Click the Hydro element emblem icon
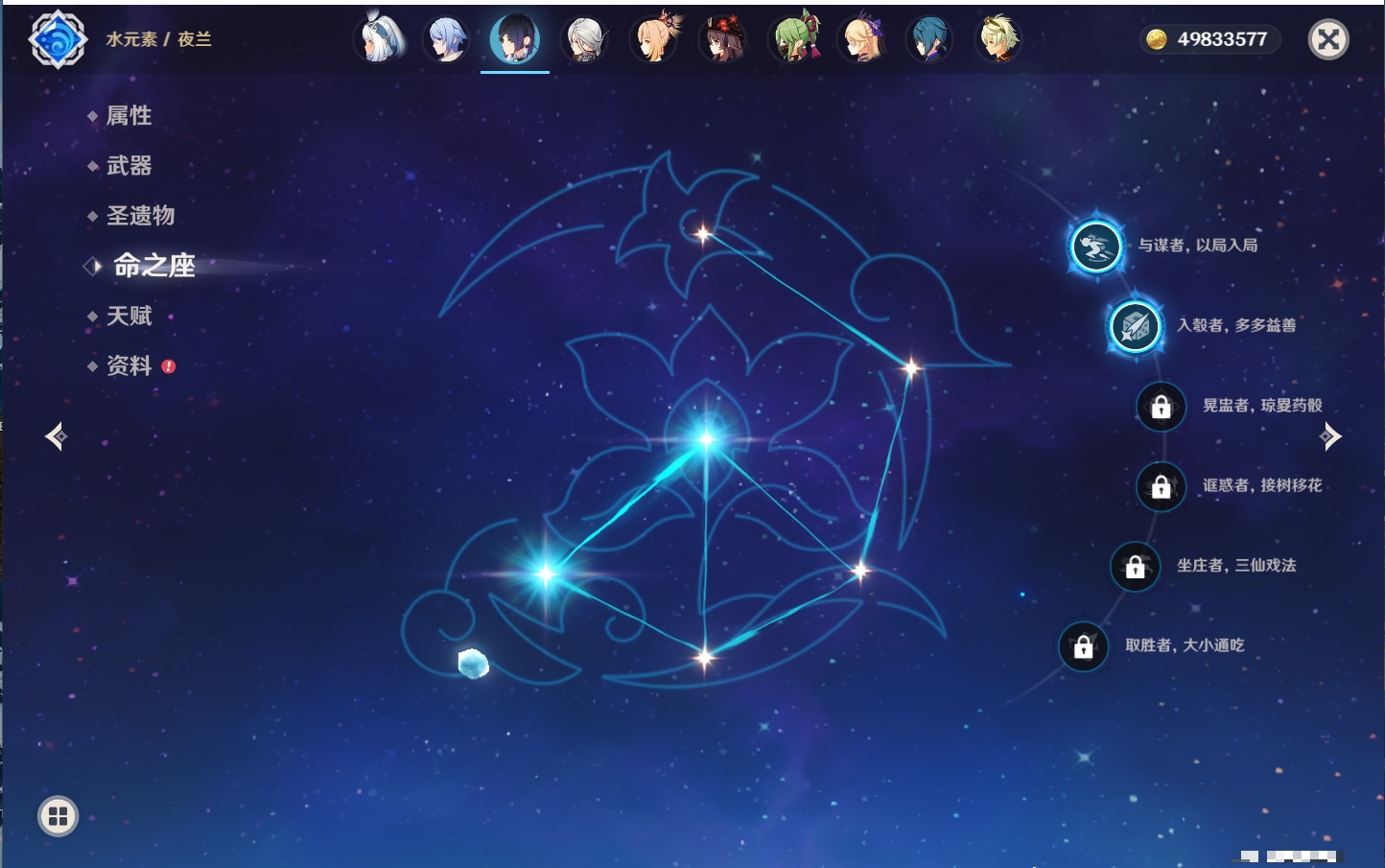This screenshot has width=1385, height=868. [58, 39]
